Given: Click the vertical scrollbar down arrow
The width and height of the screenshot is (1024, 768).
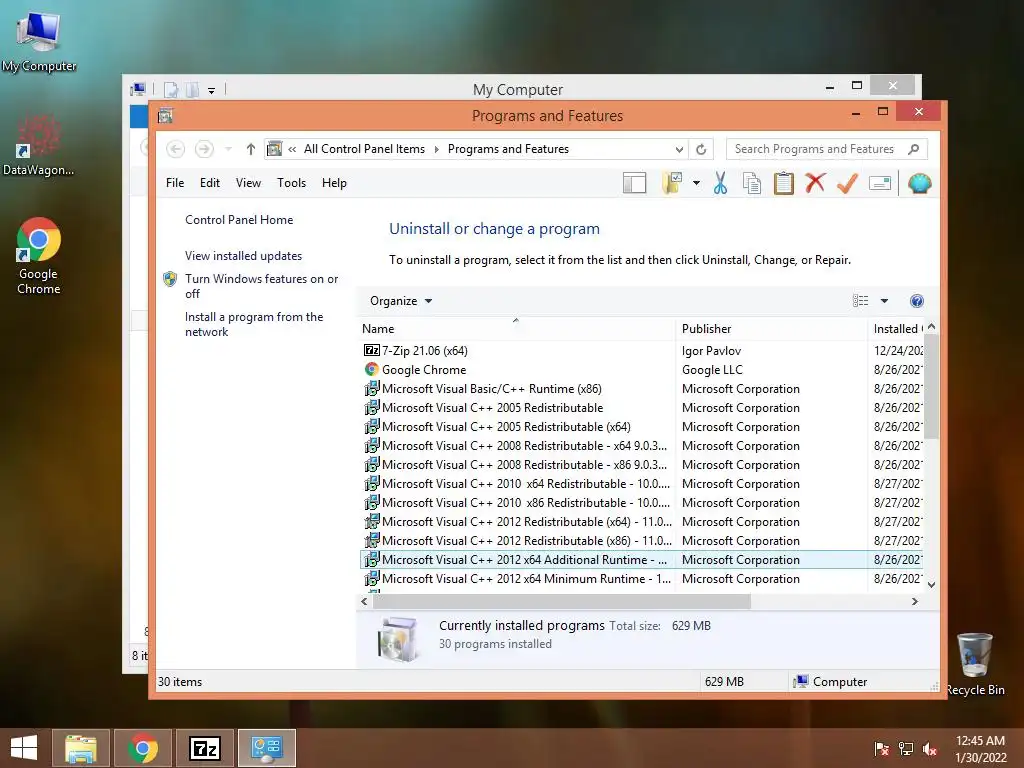Looking at the screenshot, I should pyautogui.click(x=932, y=585).
